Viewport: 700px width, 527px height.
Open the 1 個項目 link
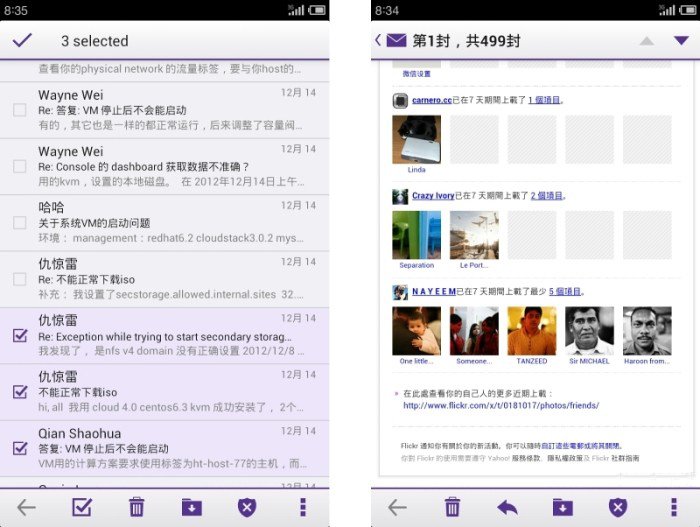(544, 100)
